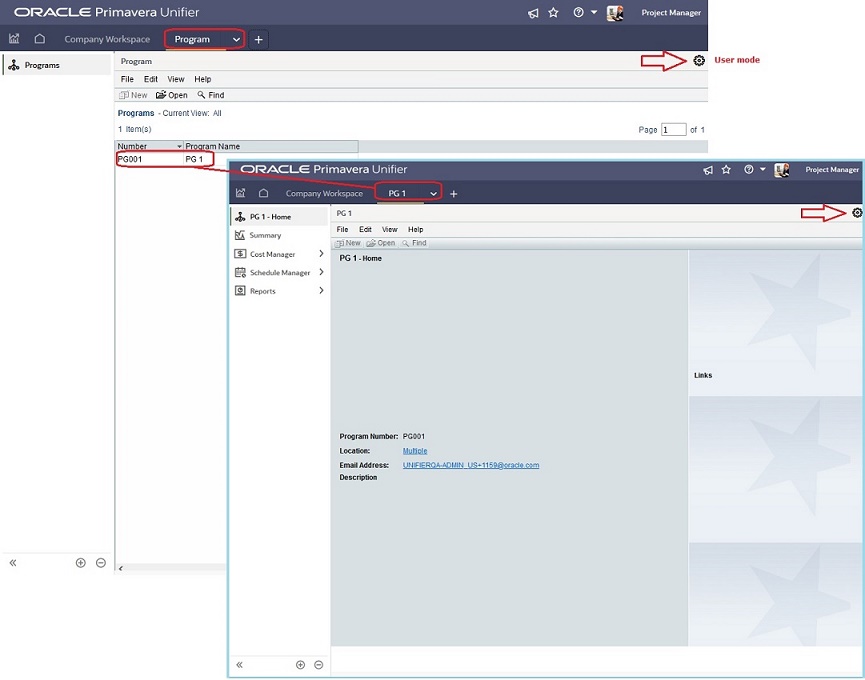This screenshot has height=680, width=865.
Task: Click the UNIFIERQA-ADMIN email address link
Action: [x=471, y=465]
